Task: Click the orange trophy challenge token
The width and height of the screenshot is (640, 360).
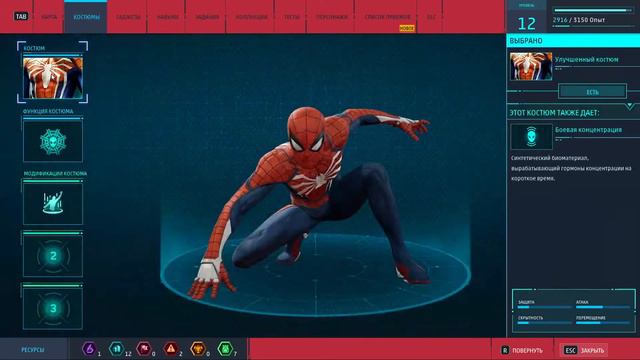Action: coord(198,349)
